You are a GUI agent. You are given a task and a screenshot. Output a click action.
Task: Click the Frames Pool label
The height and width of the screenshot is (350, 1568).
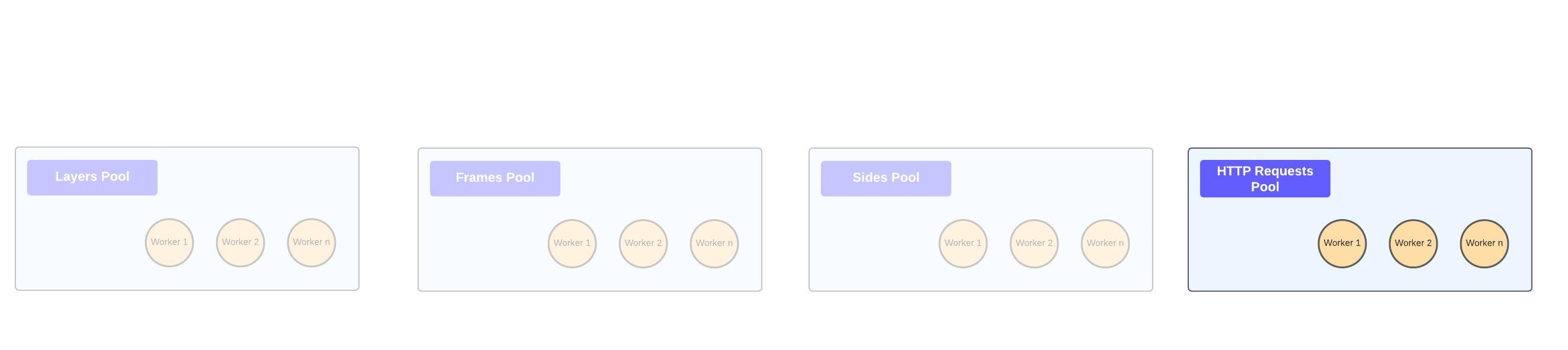495,178
